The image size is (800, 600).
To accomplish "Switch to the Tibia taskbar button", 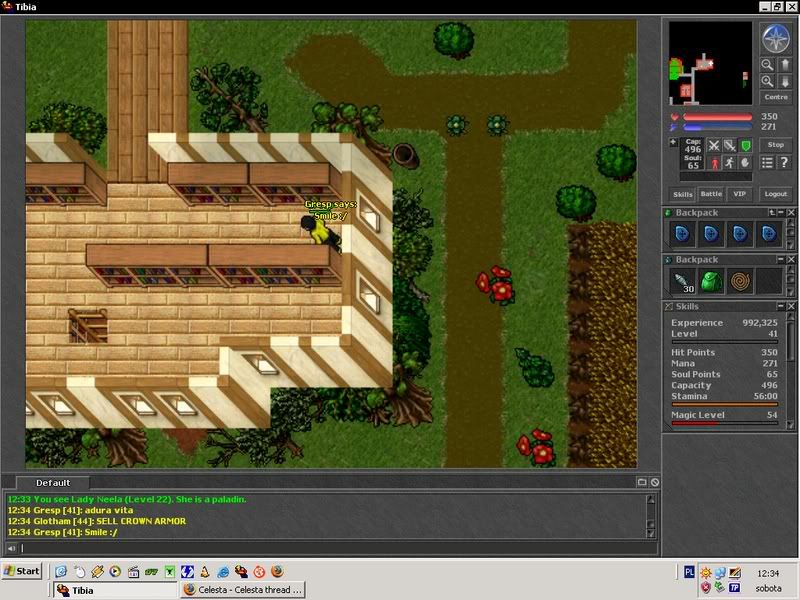I will (115, 590).
